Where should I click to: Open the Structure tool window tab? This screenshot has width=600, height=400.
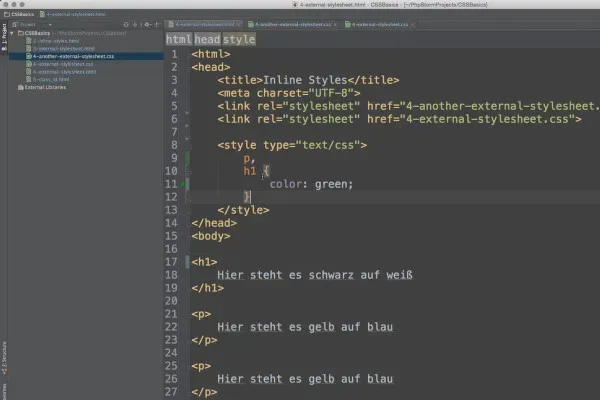click(4, 358)
